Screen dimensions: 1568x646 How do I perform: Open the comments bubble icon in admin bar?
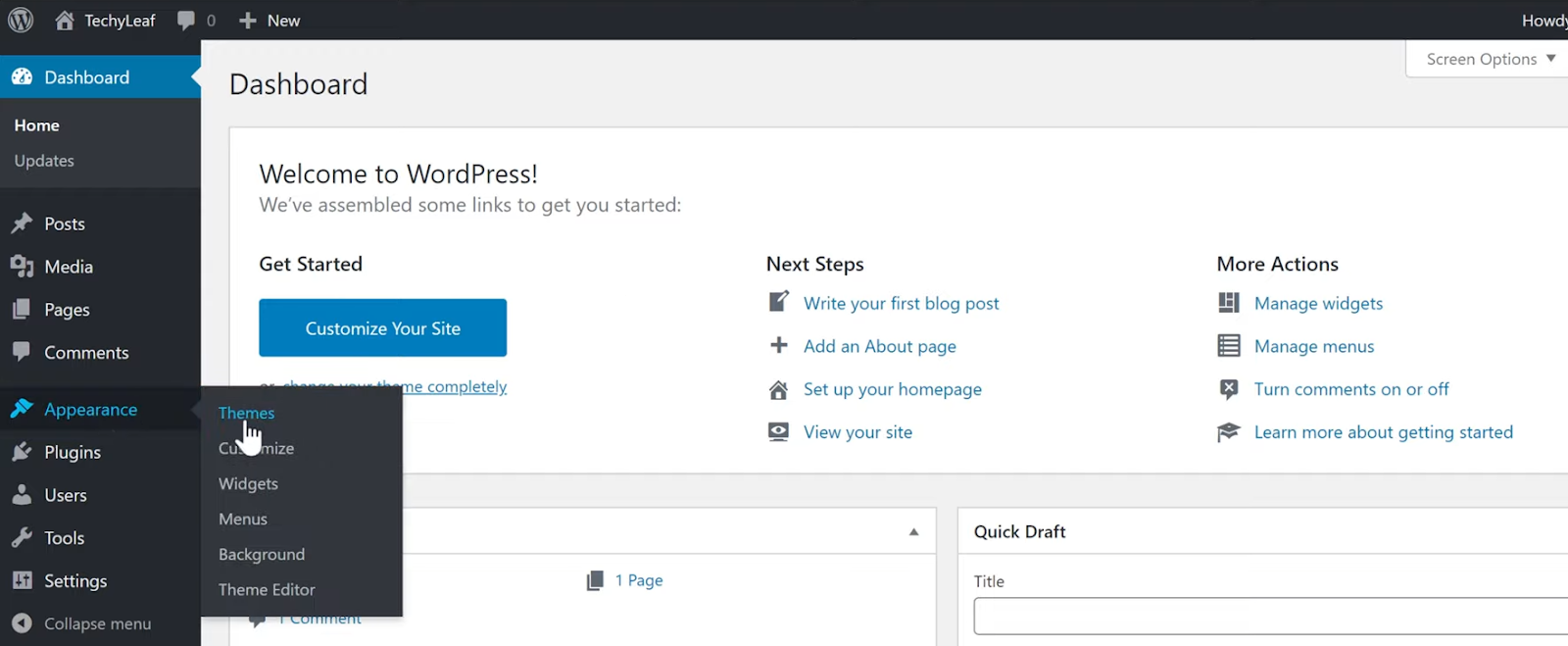point(186,21)
